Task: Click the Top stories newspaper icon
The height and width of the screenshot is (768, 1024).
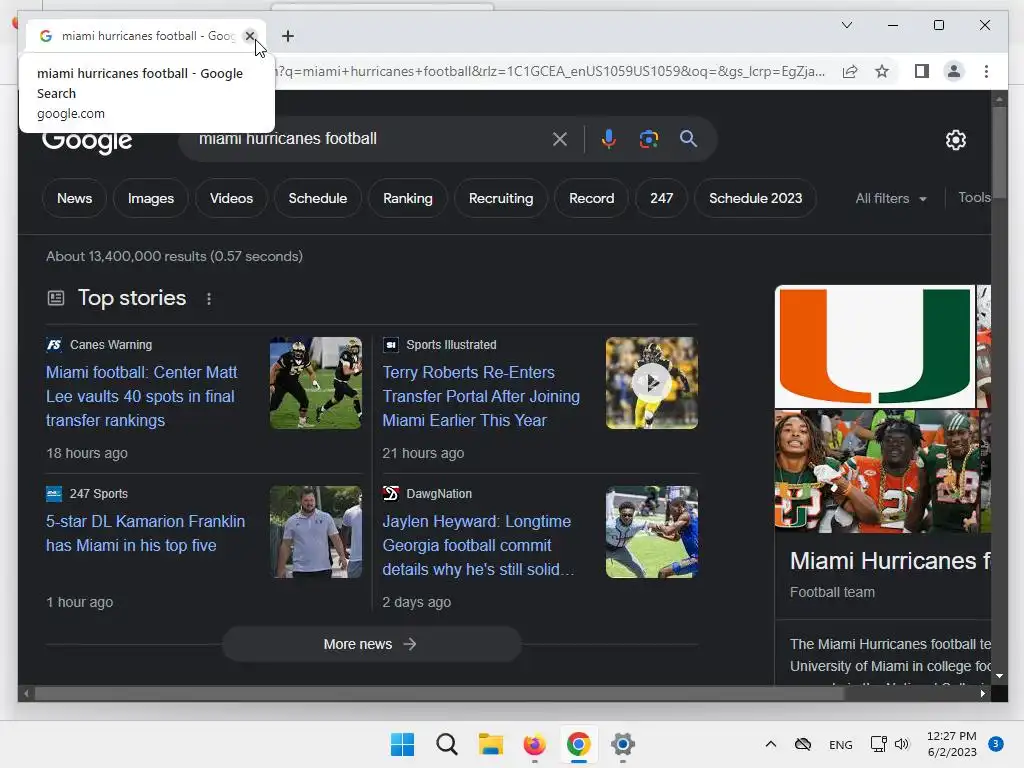Action: 56,298
